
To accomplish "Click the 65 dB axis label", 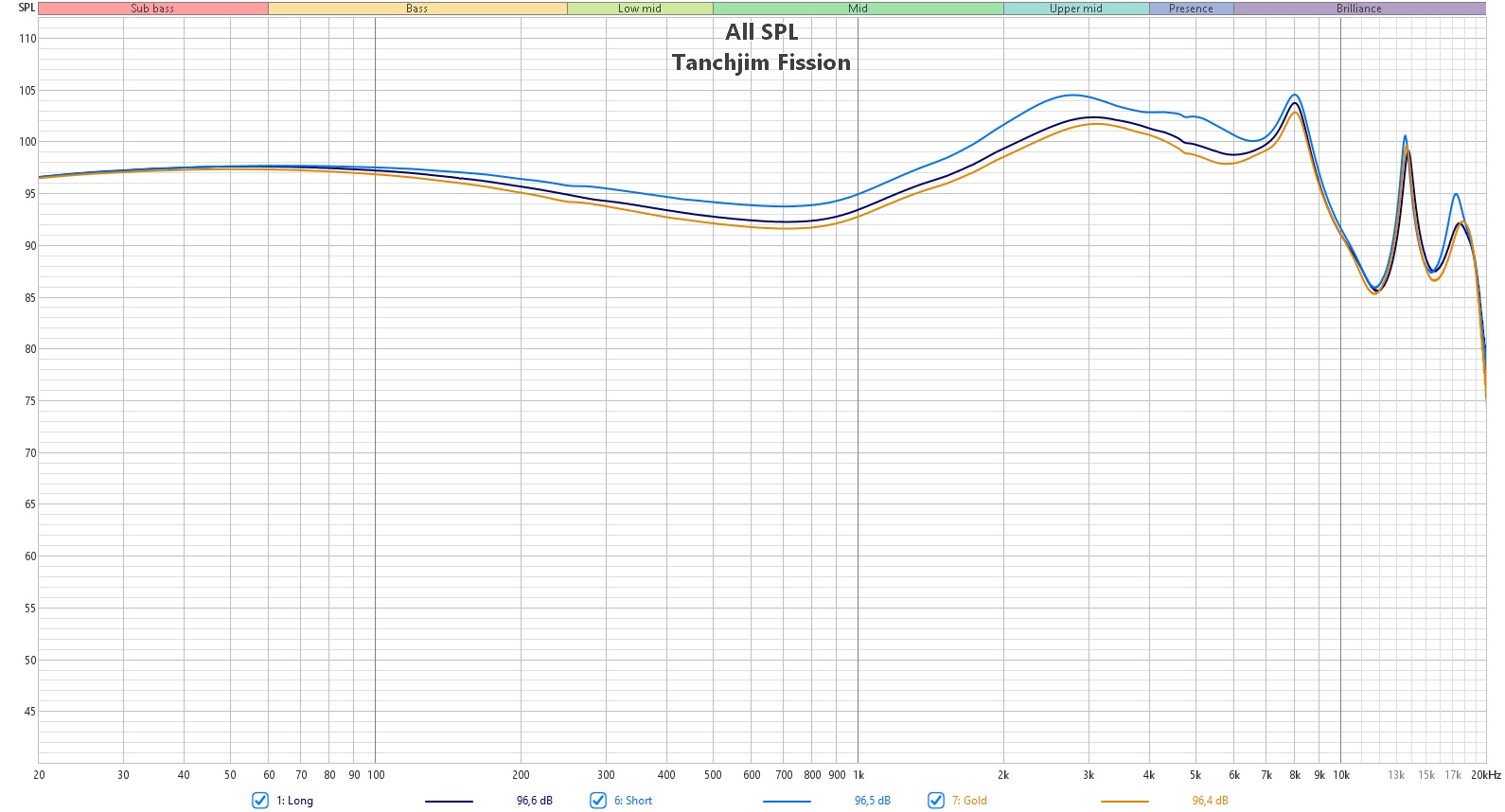I will (x=30, y=504).
